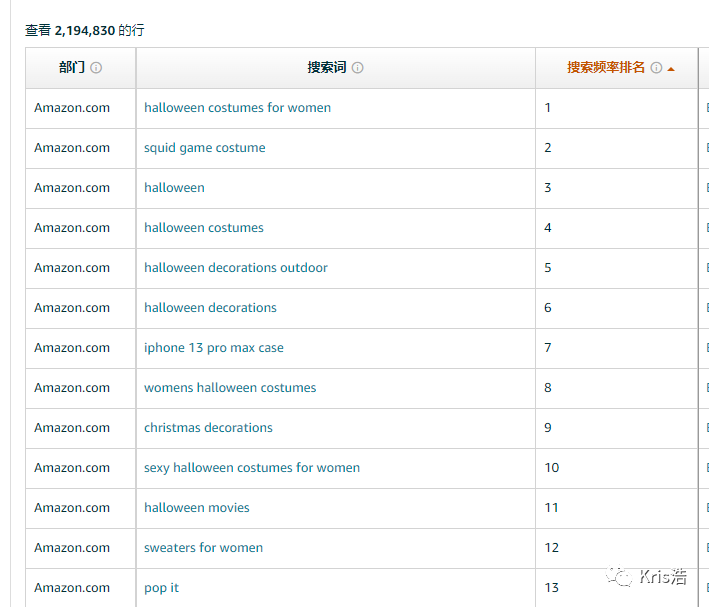The height and width of the screenshot is (607, 709).
Task: Open 'halloween decorations outdoor' link
Action: (236, 268)
